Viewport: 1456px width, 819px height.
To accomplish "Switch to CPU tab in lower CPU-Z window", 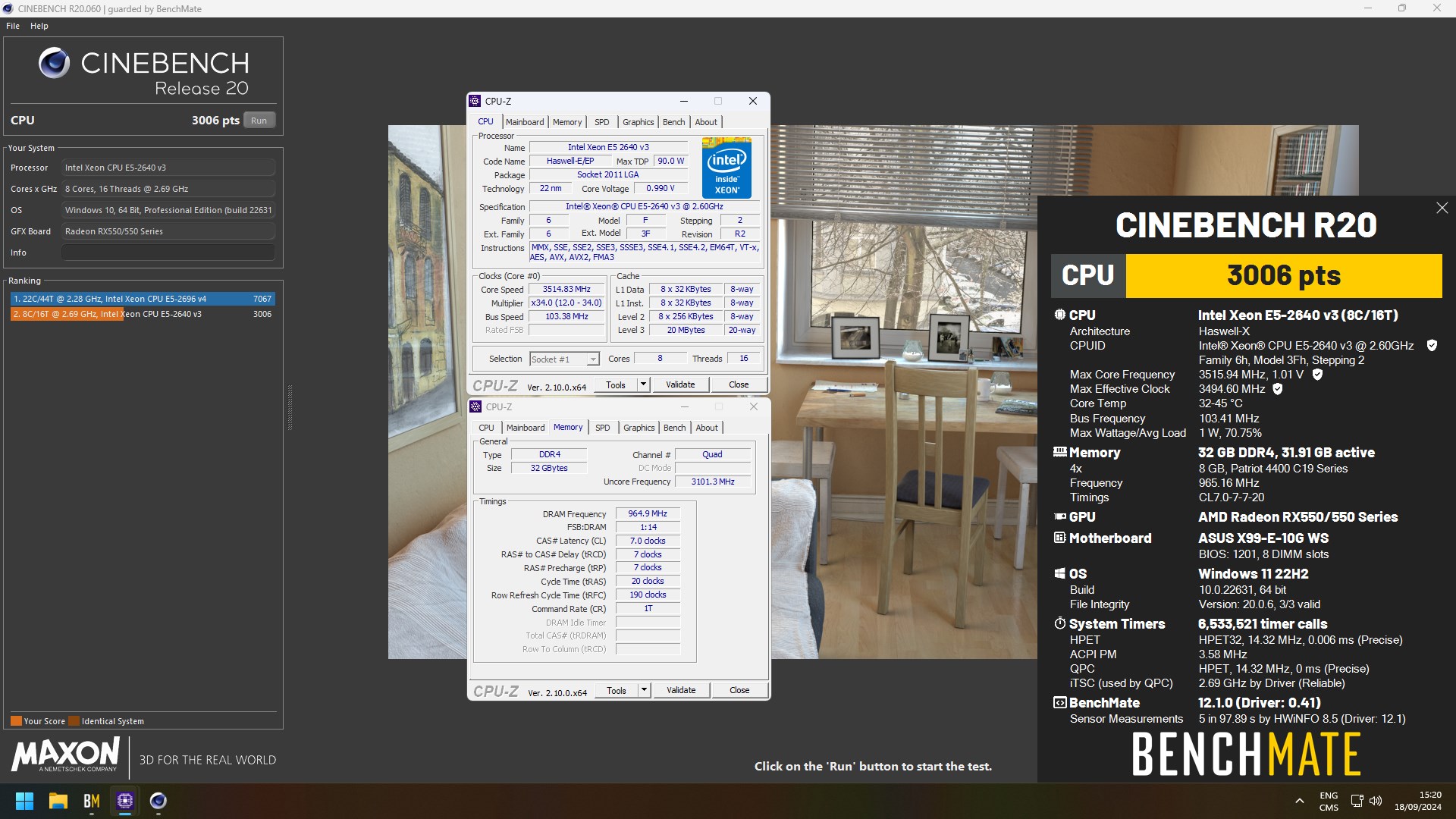I will click(487, 428).
